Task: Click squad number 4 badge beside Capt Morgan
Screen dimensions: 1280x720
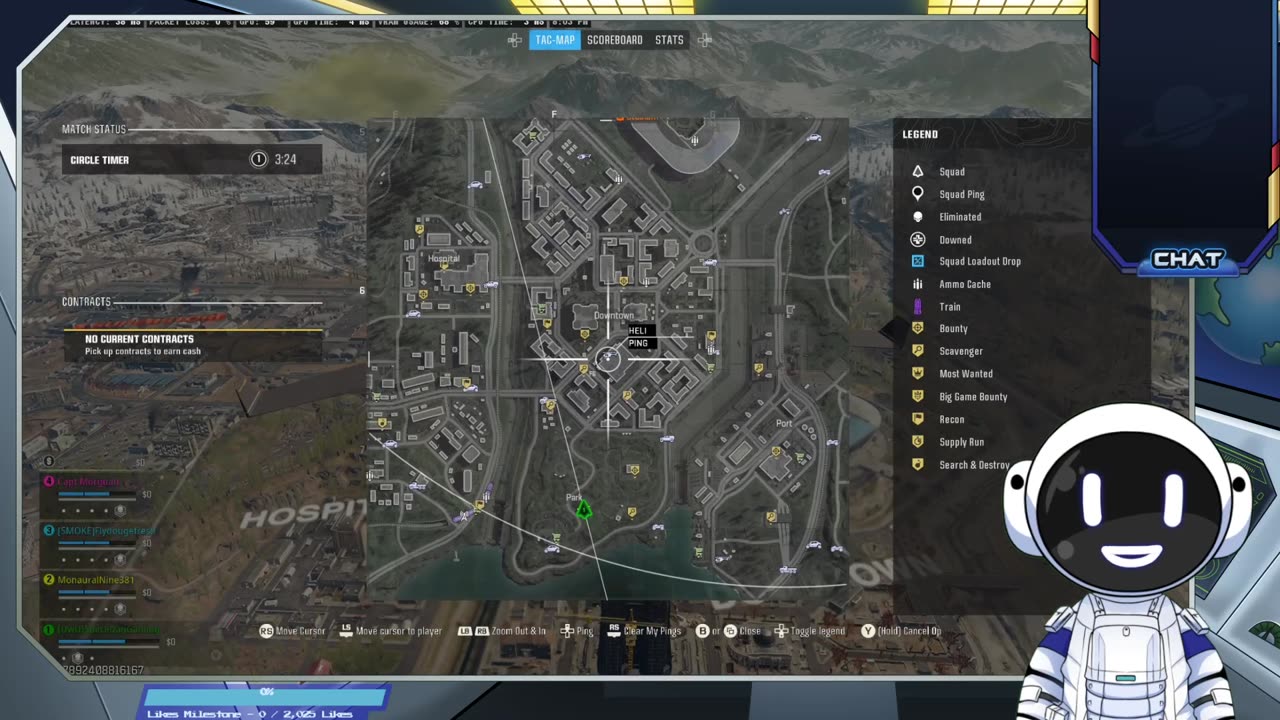Action: pos(48,482)
